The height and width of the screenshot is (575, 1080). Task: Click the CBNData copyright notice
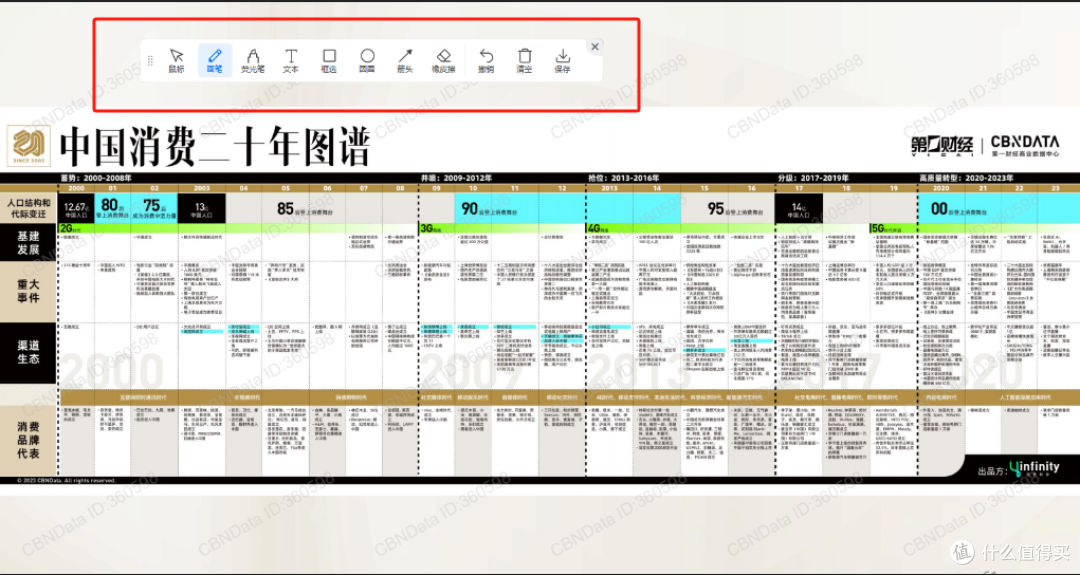[x=66, y=480]
